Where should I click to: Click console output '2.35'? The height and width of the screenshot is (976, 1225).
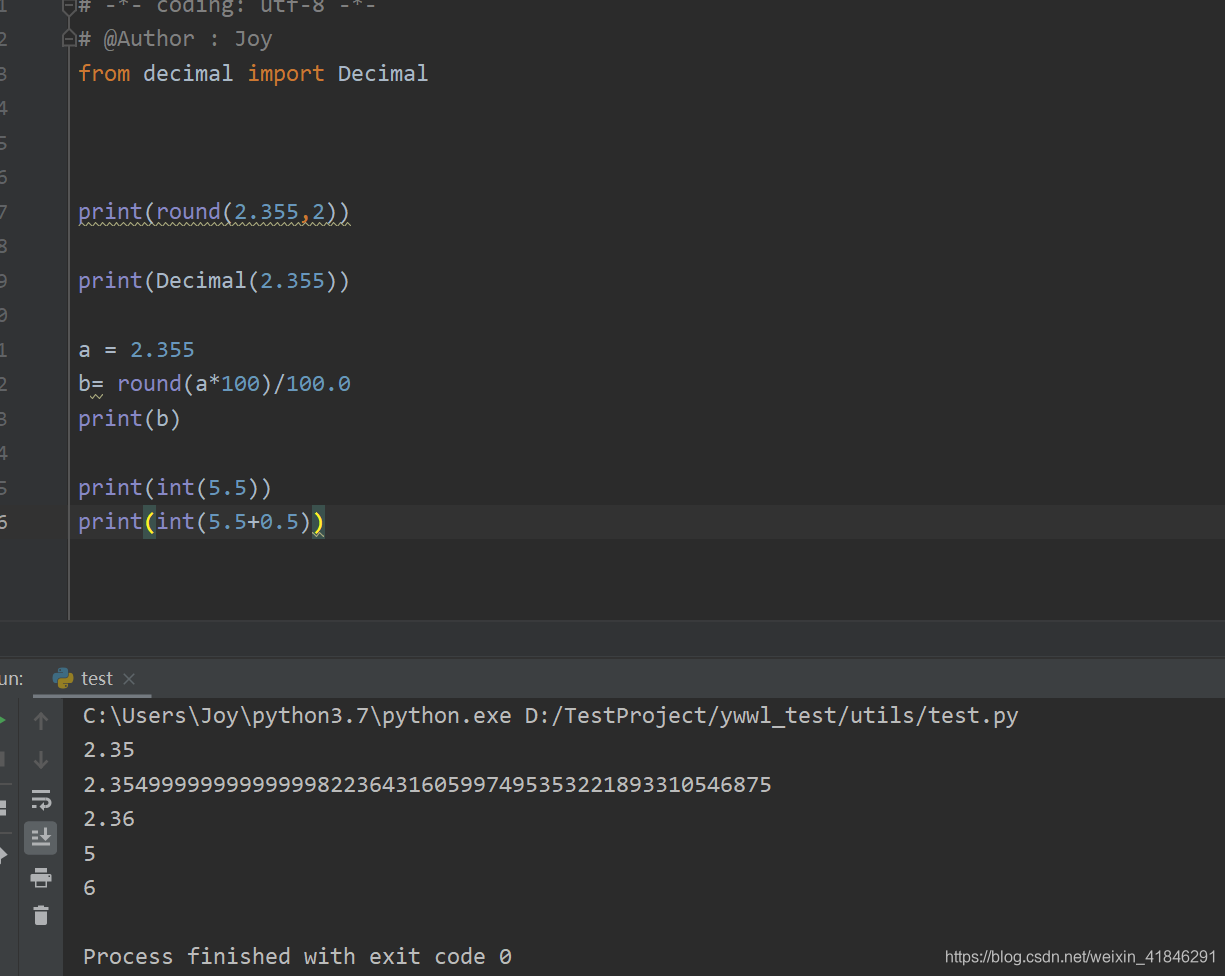pyautogui.click(x=109, y=750)
